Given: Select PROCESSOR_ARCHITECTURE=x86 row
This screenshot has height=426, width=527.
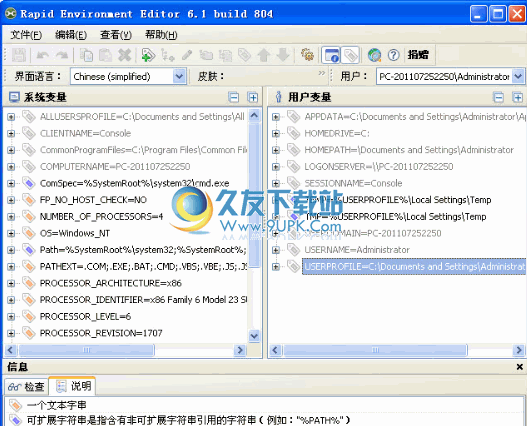Looking at the screenshot, I should pos(111,283).
